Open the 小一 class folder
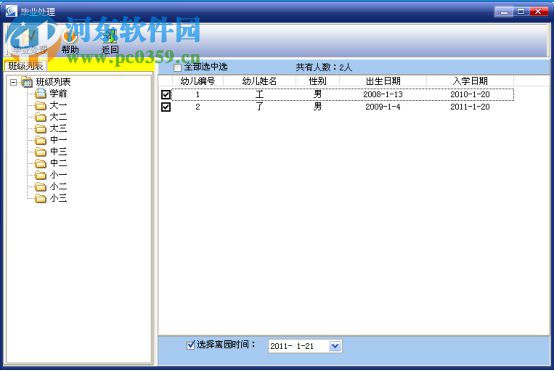554x371 pixels. pyautogui.click(x=58, y=175)
